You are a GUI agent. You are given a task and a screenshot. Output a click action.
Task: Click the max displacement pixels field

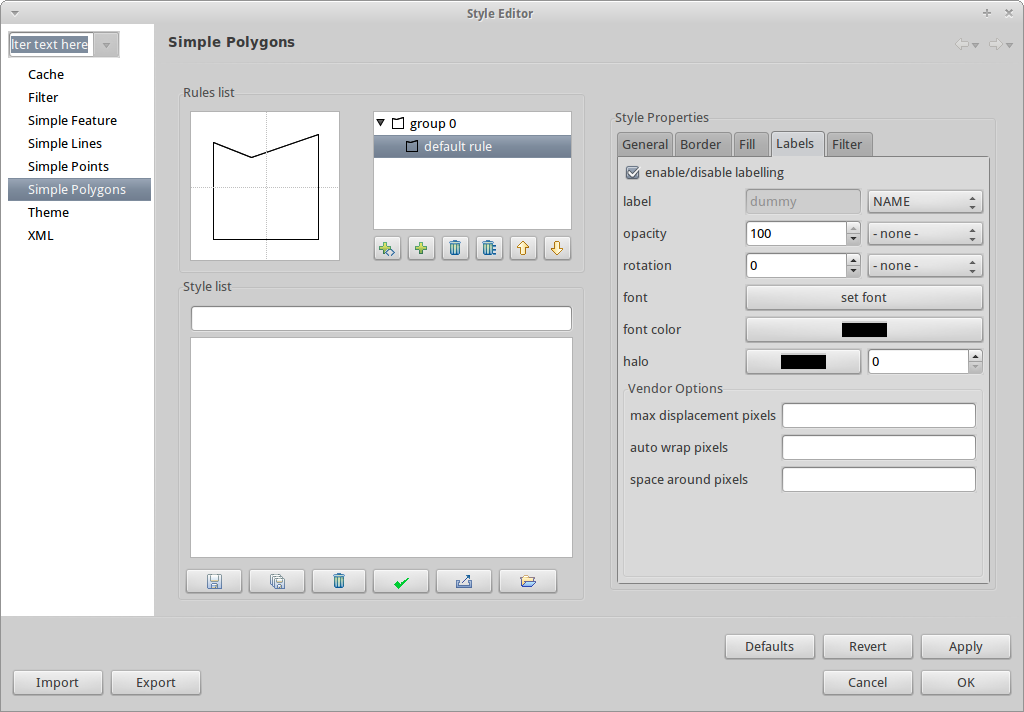pos(879,415)
